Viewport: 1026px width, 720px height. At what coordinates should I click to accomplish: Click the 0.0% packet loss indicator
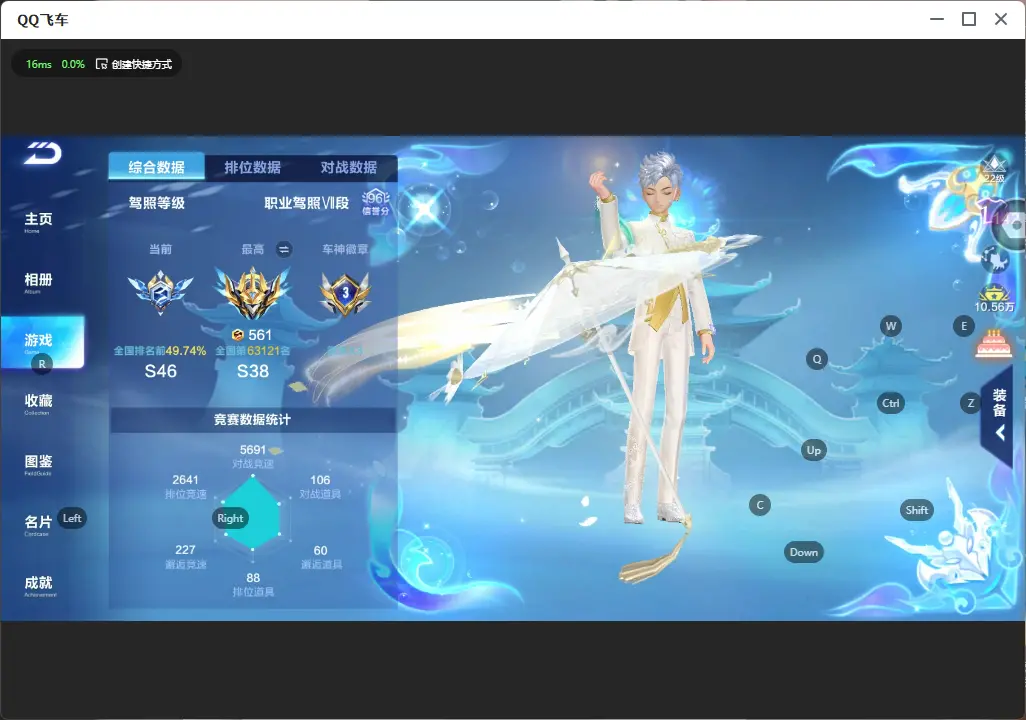coord(73,64)
